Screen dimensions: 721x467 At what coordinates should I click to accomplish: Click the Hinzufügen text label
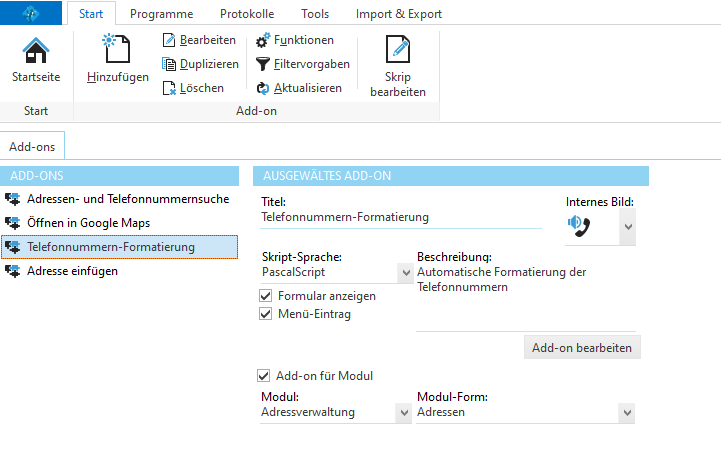point(118,77)
